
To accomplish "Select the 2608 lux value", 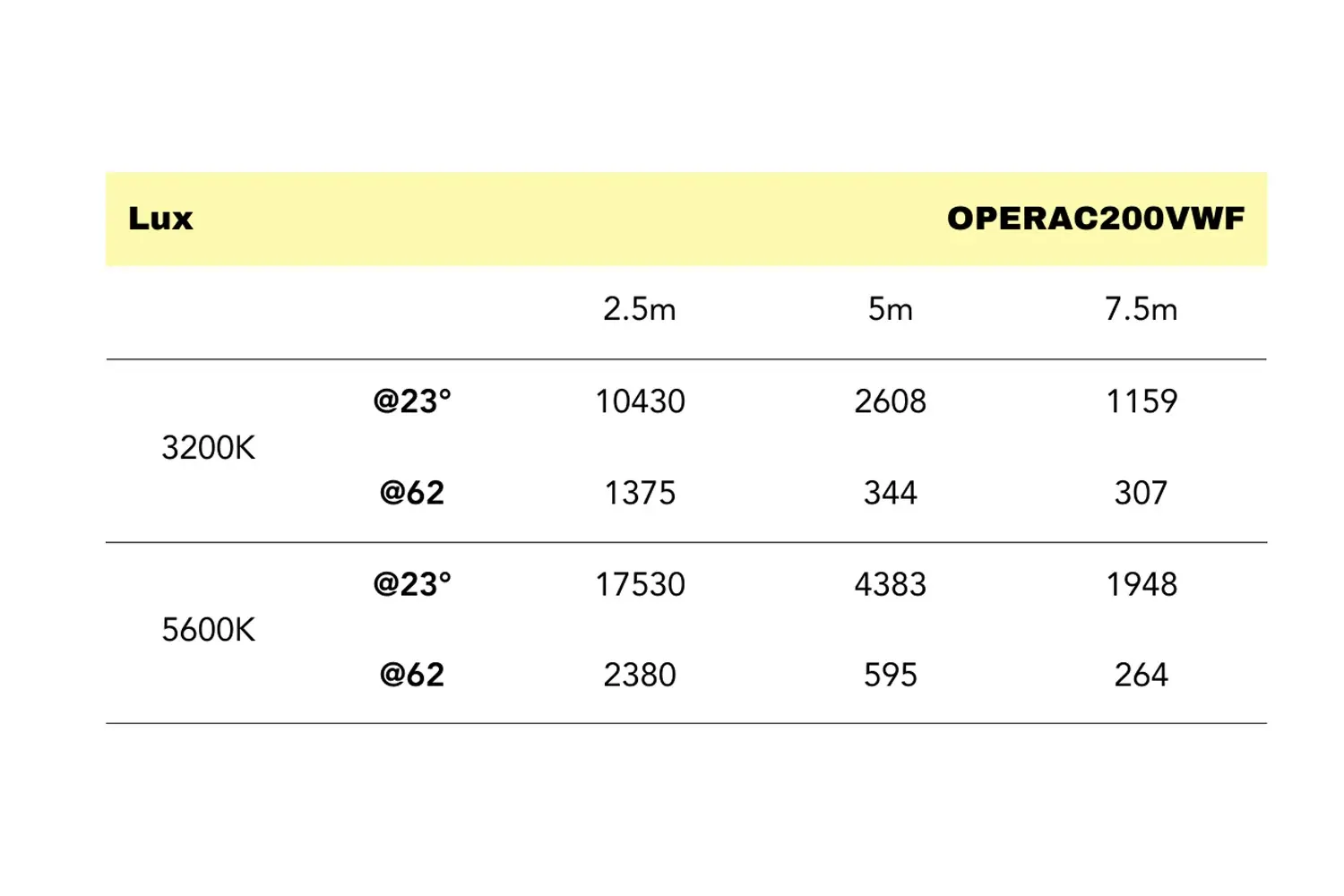I will [891, 401].
